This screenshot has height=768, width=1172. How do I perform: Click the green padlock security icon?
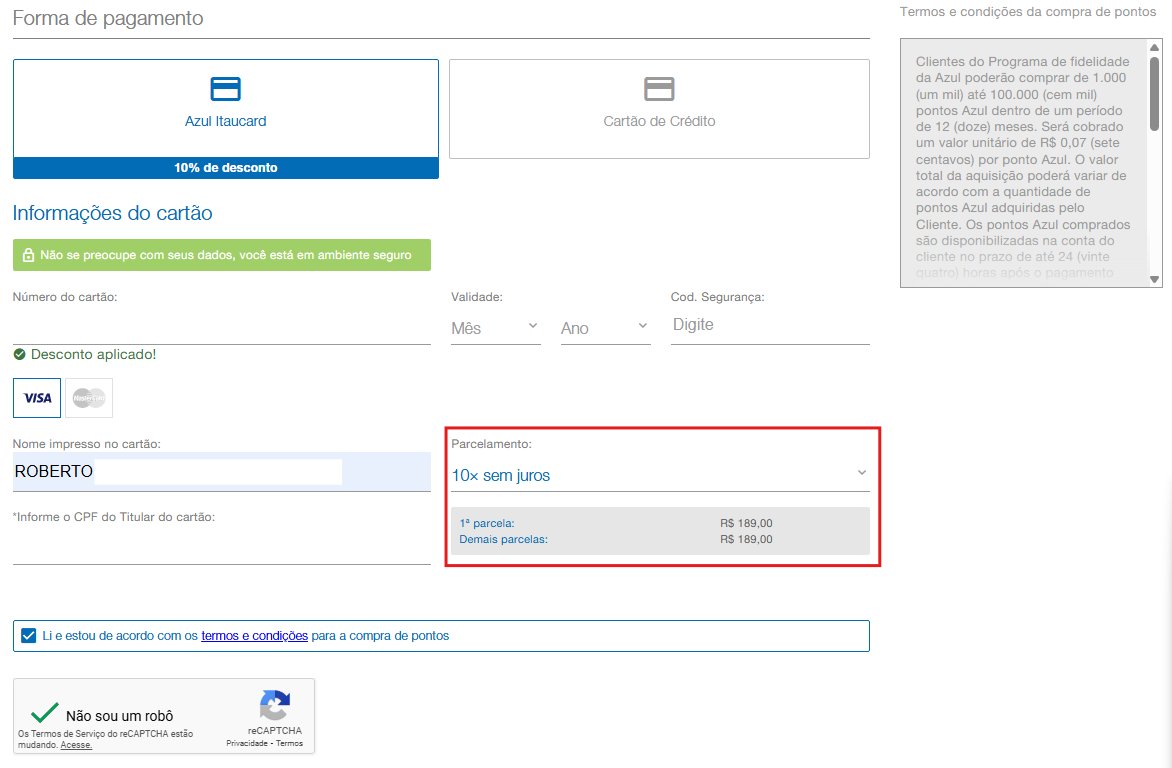[28, 255]
